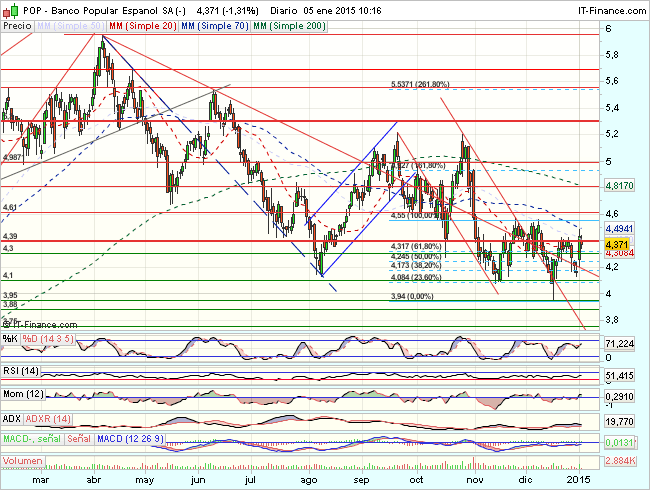The image size is (650, 490).
Task: Click the 5,2 tick on price axis
Action: [612, 134]
